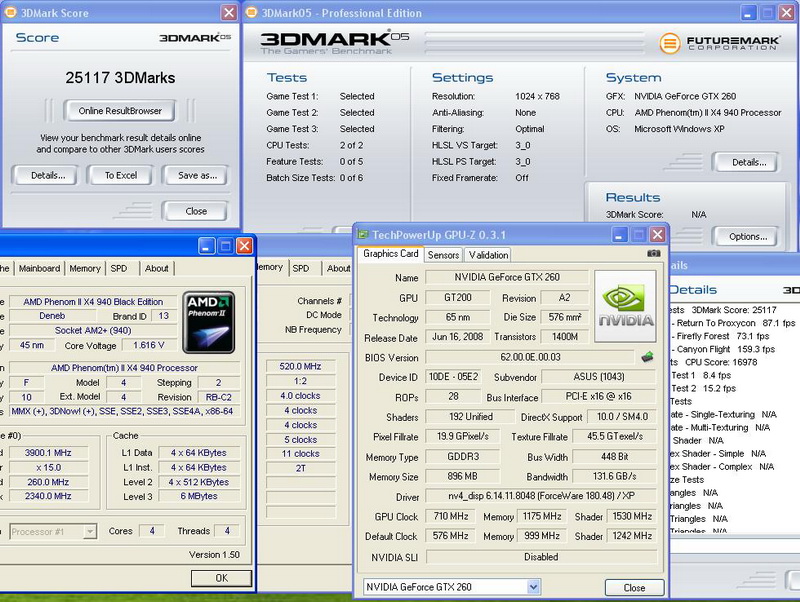Close the GPU-Z window with X

[x=658, y=235]
